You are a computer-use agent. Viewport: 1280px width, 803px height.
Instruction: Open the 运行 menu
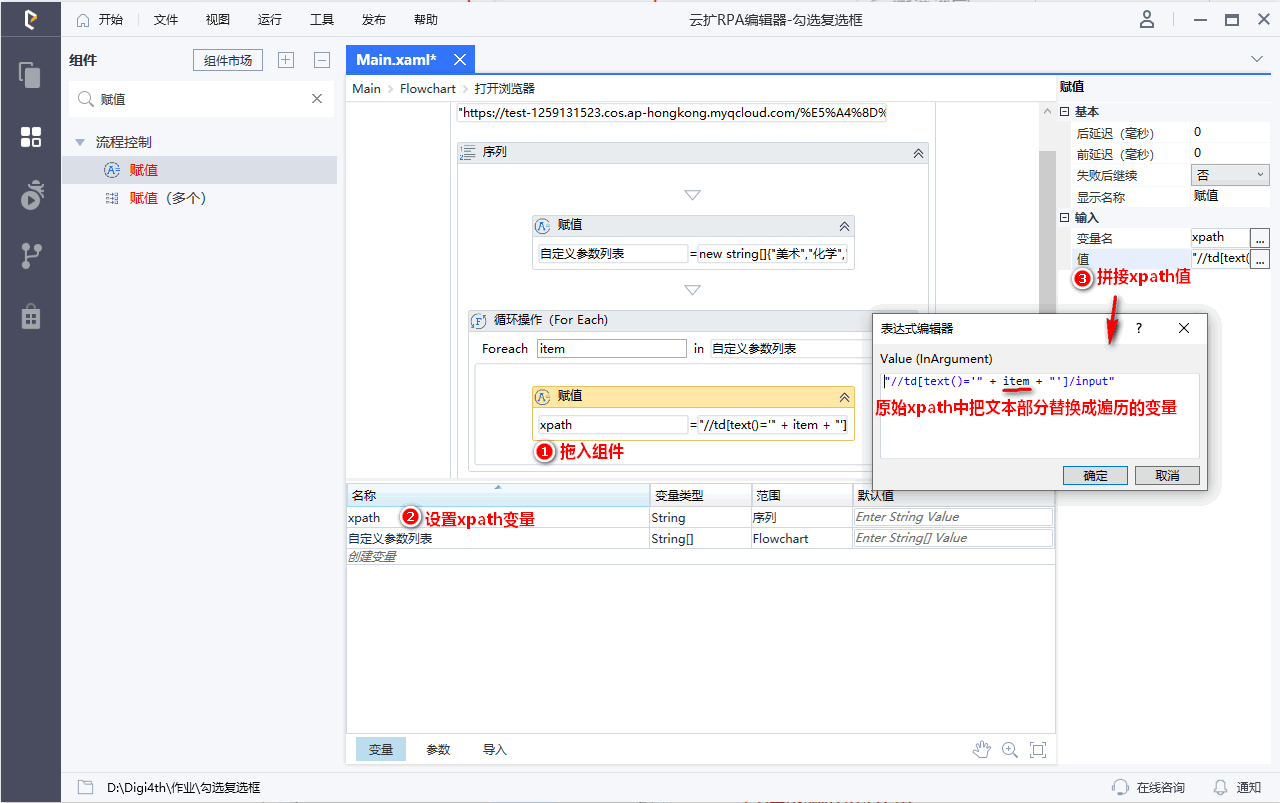(x=269, y=20)
